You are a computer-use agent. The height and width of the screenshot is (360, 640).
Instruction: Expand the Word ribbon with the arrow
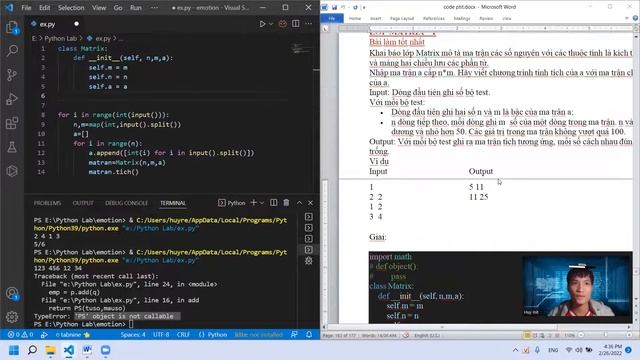pyautogui.click(x=627, y=18)
